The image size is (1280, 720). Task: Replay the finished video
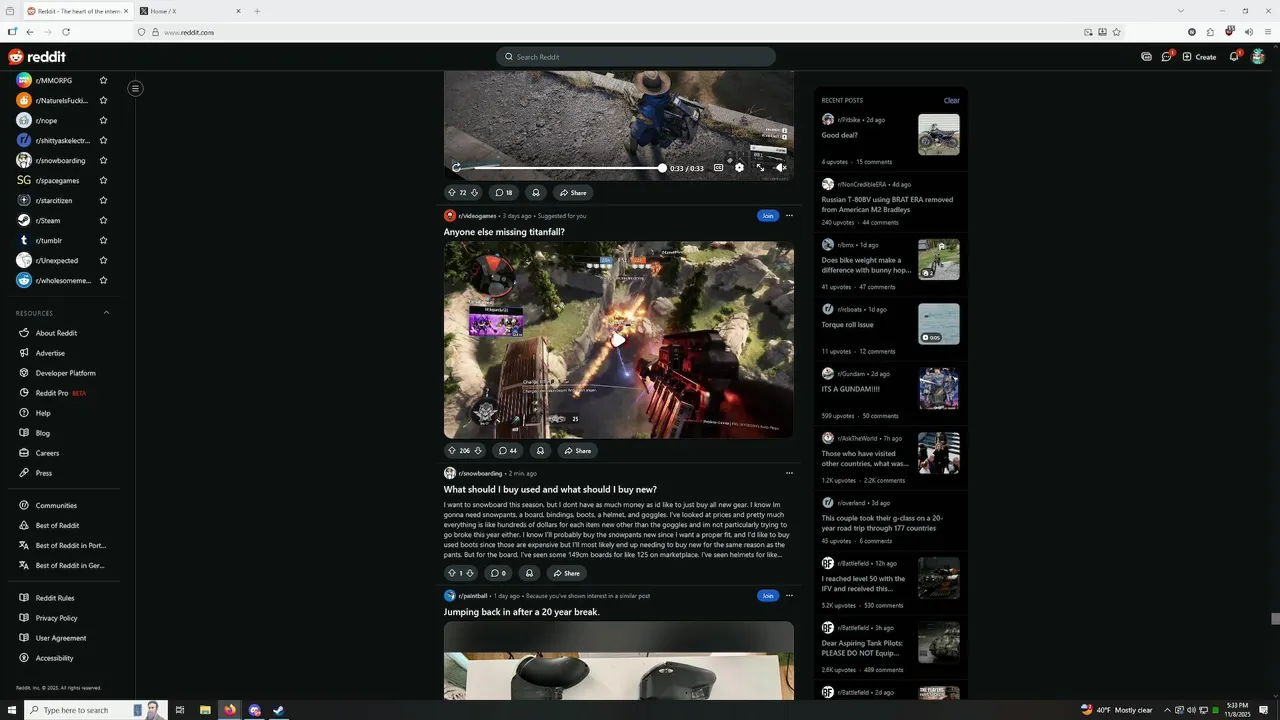pyautogui.click(x=456, y=168)
